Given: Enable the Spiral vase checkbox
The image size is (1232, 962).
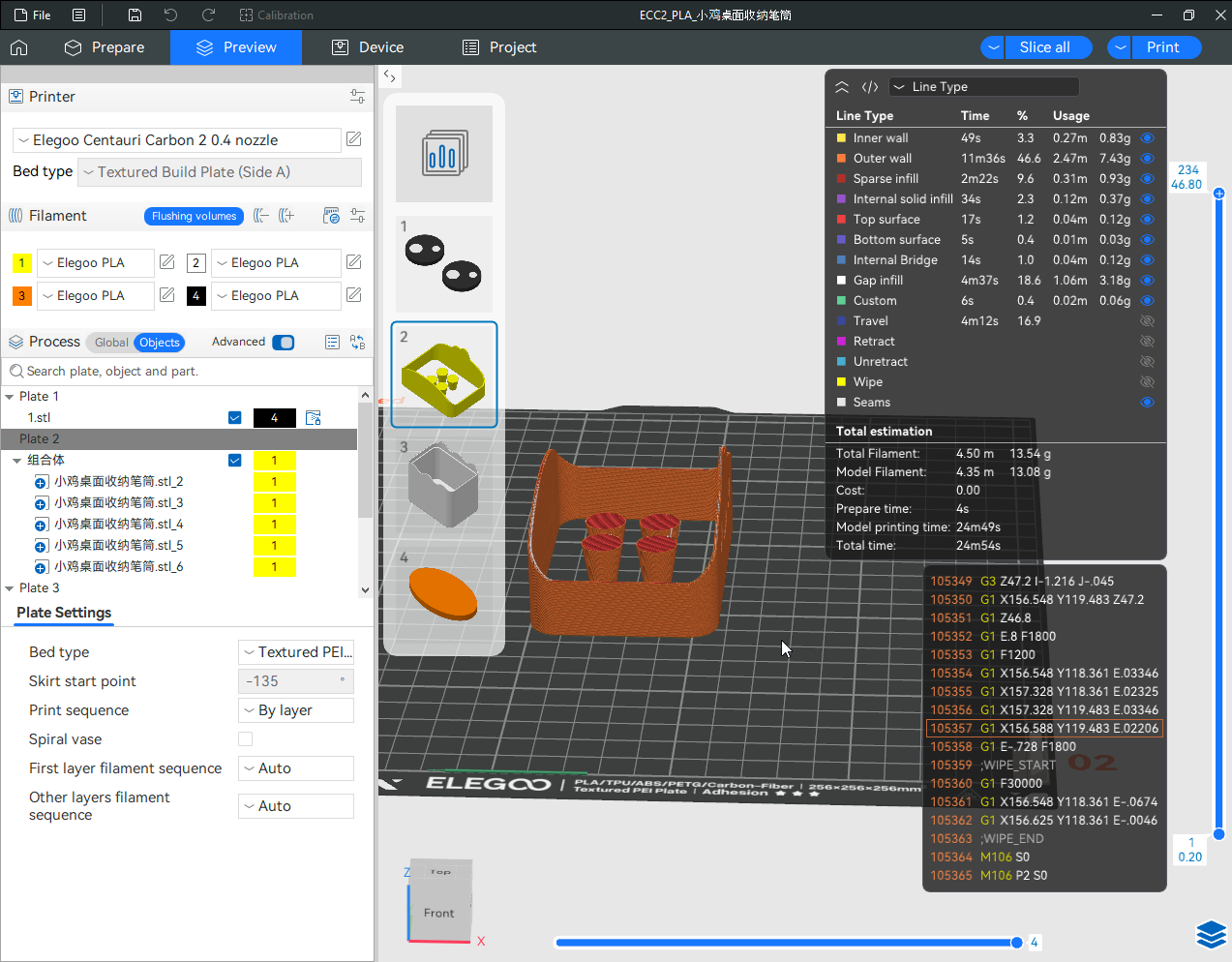Looking at the screenshot, I should [x=246, y=739].
